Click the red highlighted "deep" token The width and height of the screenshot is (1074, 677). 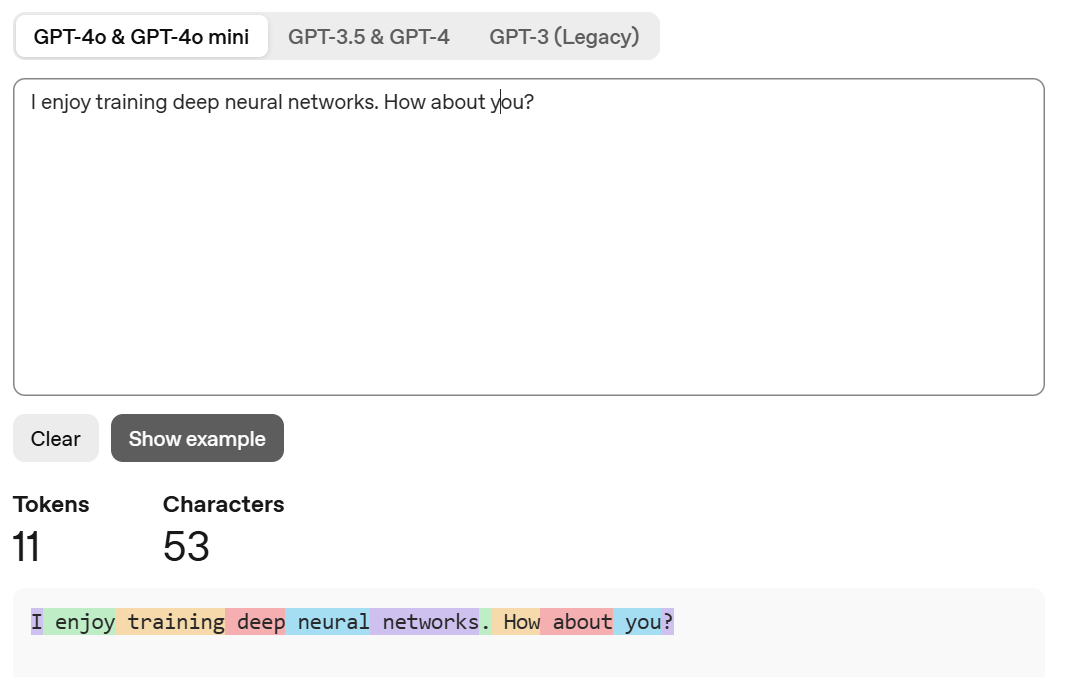tap(257, 622)
